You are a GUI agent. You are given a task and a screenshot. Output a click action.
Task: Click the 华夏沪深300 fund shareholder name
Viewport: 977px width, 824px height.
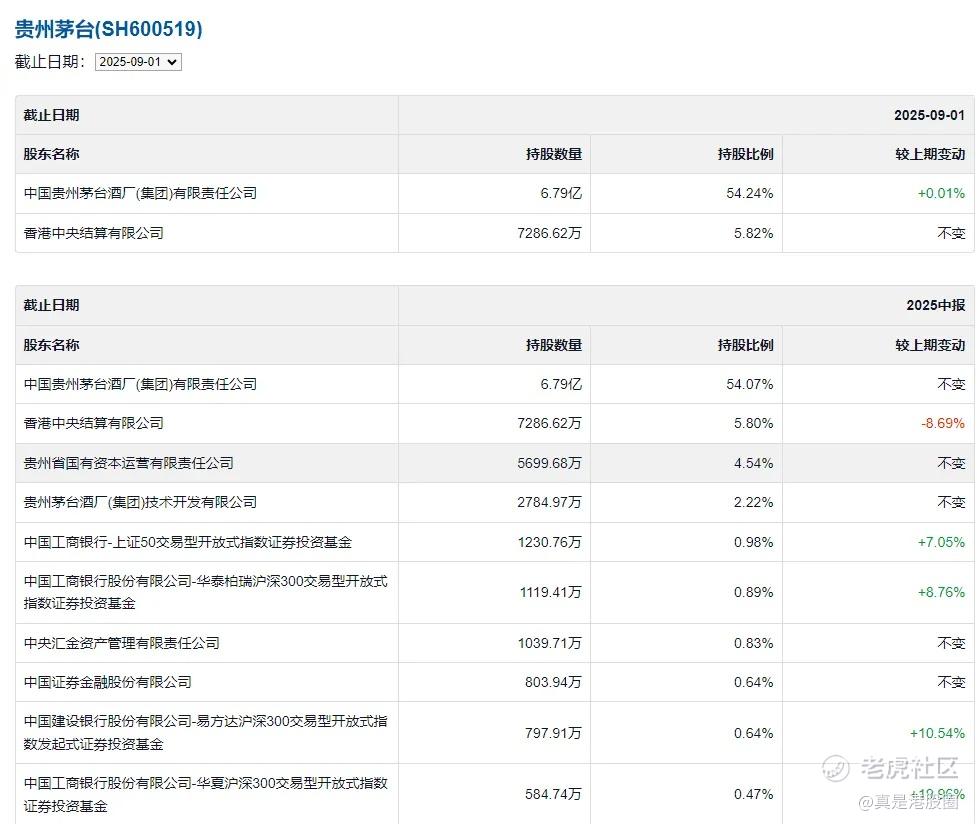206,794
